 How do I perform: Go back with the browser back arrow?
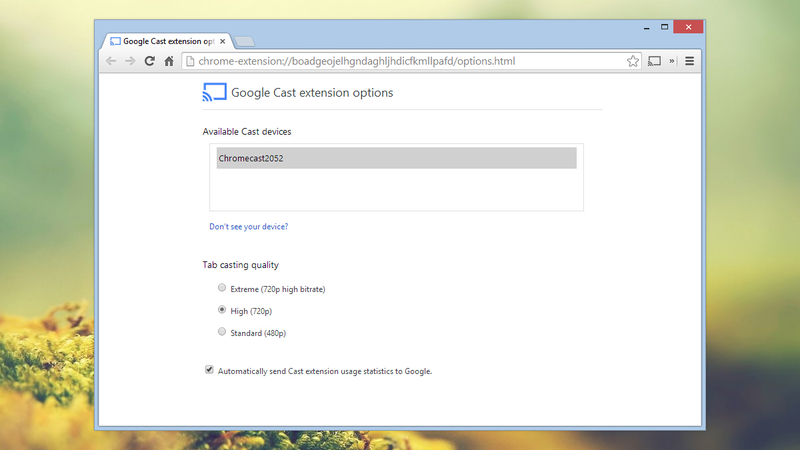111,61
